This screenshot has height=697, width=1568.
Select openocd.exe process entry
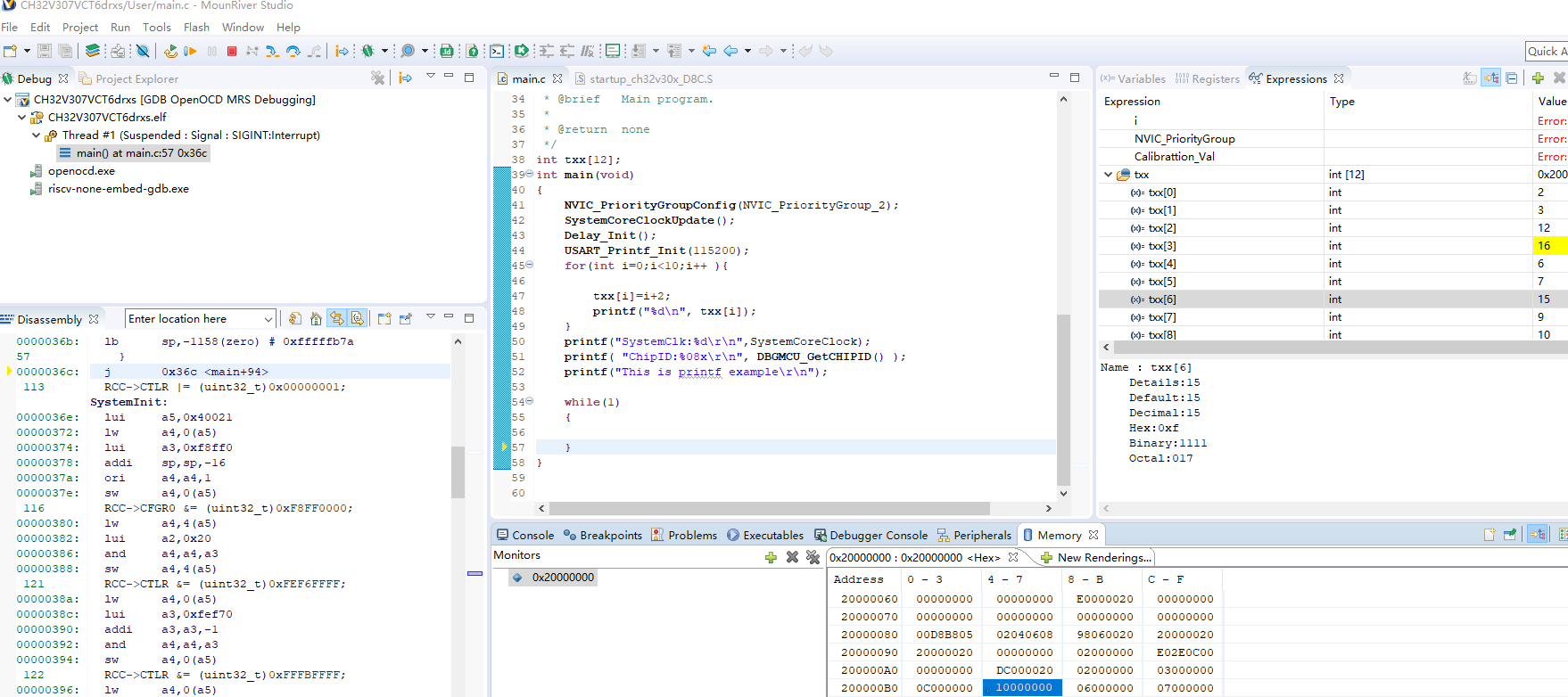point(81,171)
